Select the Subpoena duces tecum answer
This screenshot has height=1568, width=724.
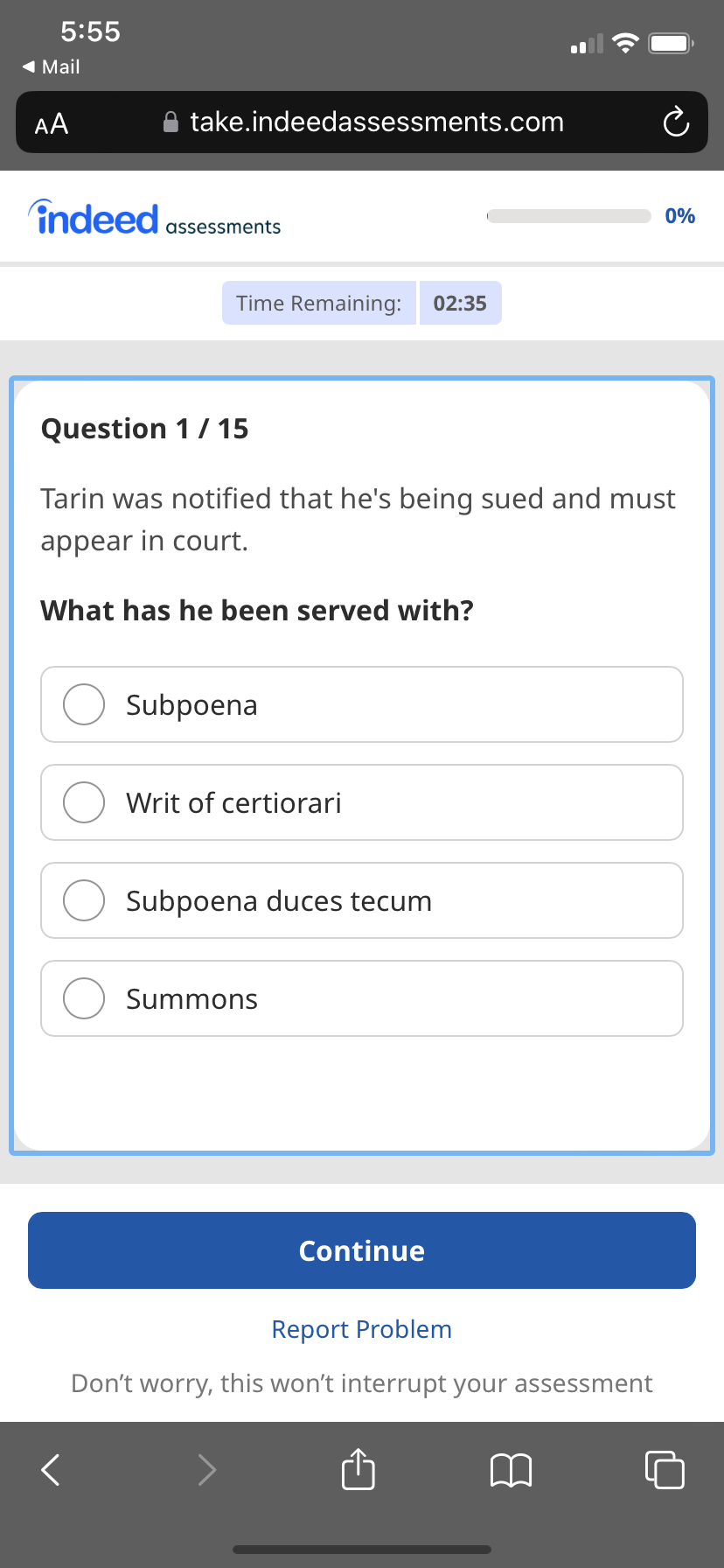point(361,900)
